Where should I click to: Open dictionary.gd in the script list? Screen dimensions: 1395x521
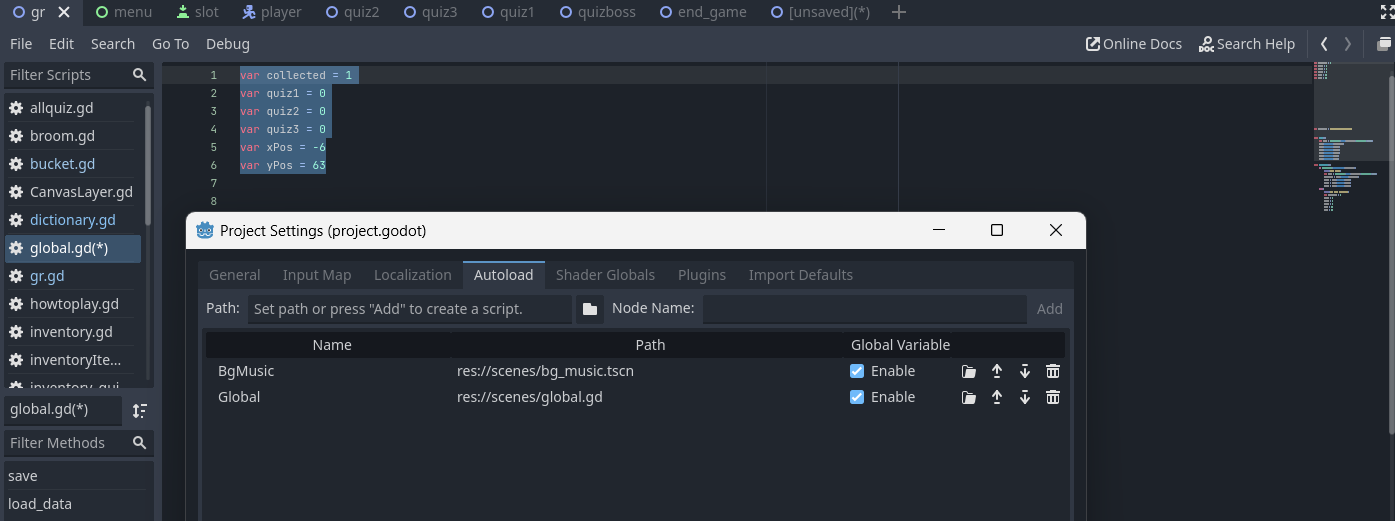click(x=73, y=220)
